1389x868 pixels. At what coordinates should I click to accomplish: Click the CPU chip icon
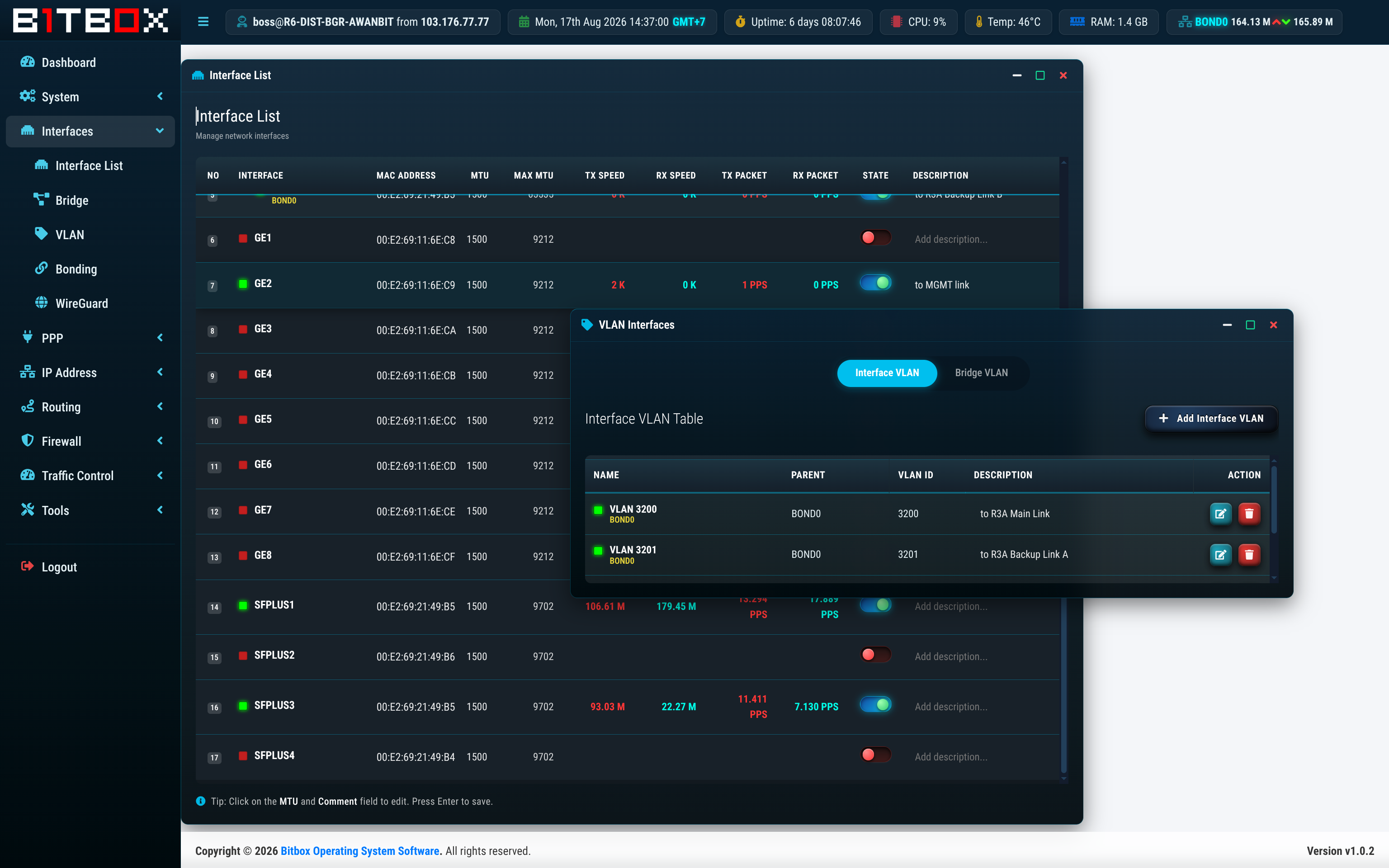pyautogui.click(x=896, y=22)
